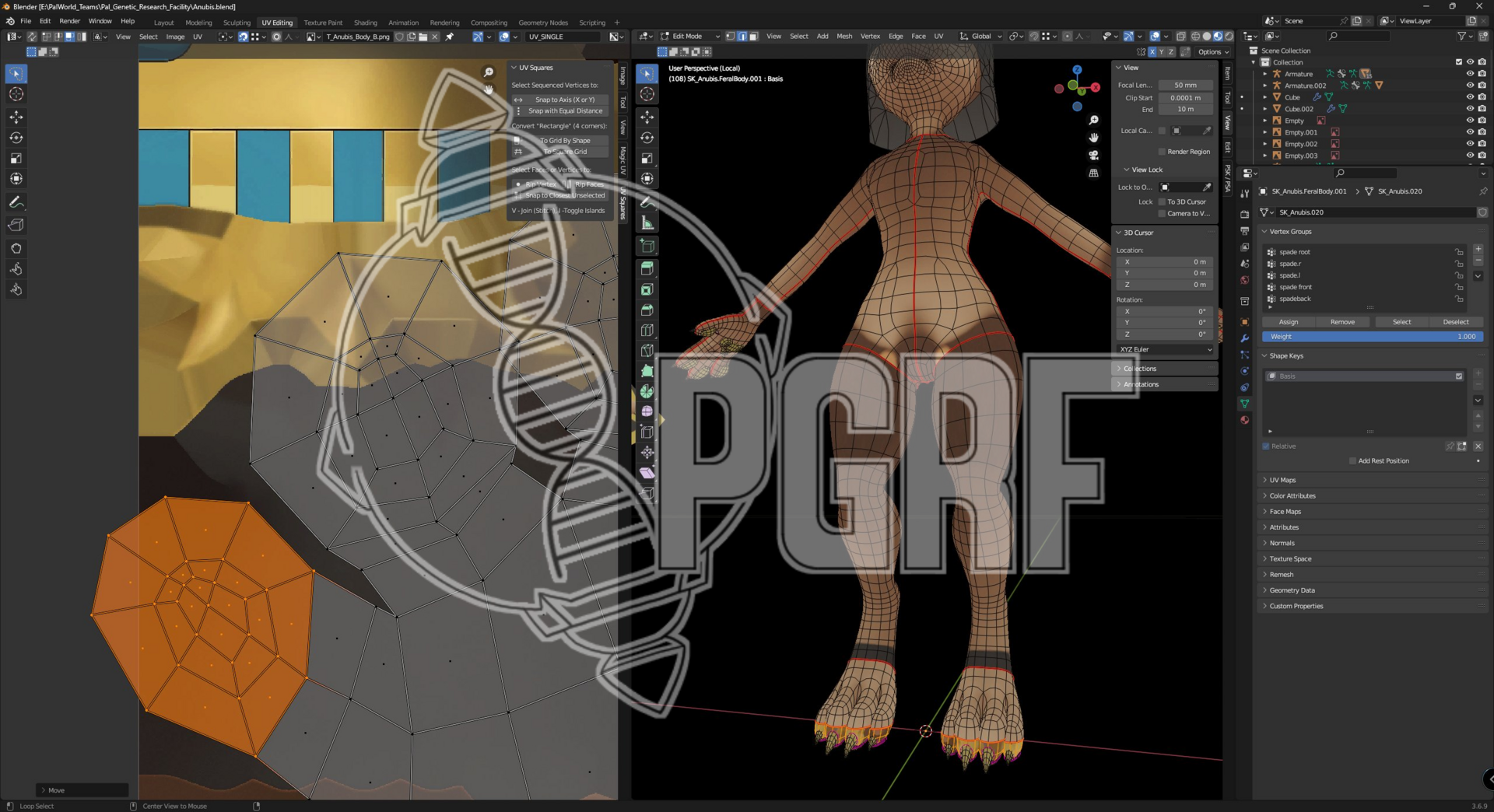The image size is (1494, 812).
Task: Open the File menu
Action: point(26,21)
